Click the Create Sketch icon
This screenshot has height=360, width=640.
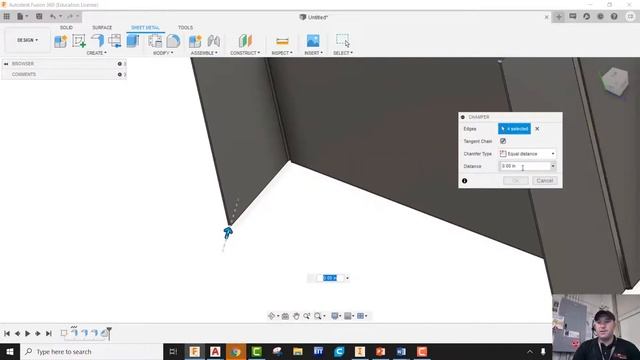79,41
